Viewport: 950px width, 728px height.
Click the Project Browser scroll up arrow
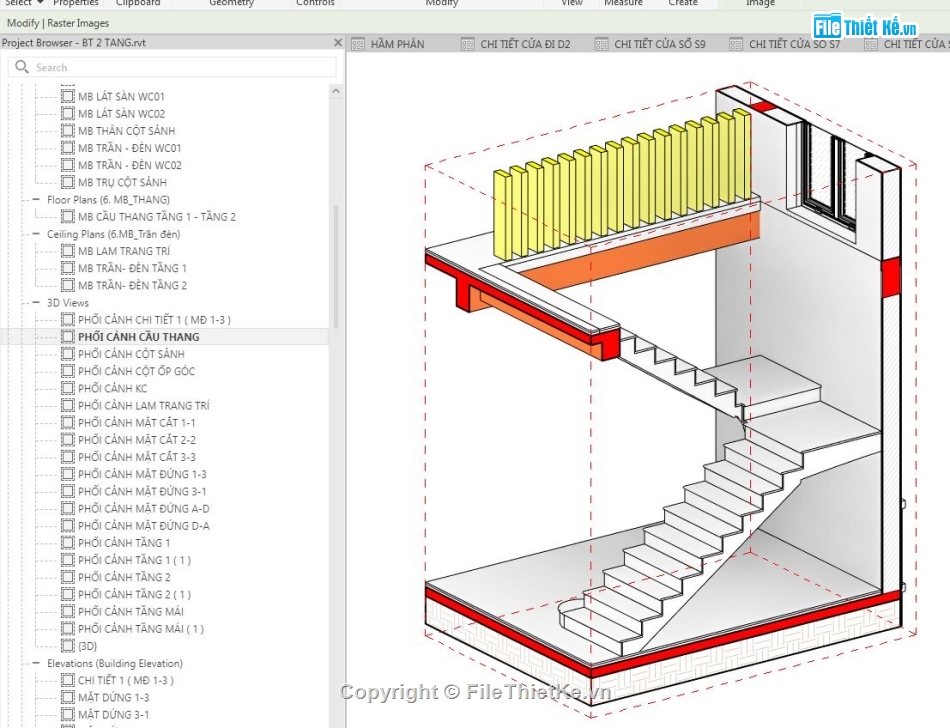tap(336, 91)
